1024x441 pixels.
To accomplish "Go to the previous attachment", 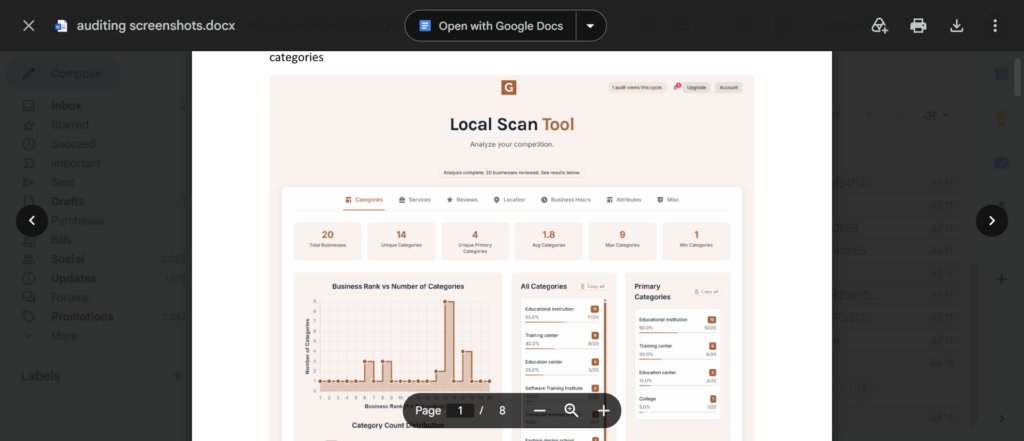I will [x=32, y=221].
